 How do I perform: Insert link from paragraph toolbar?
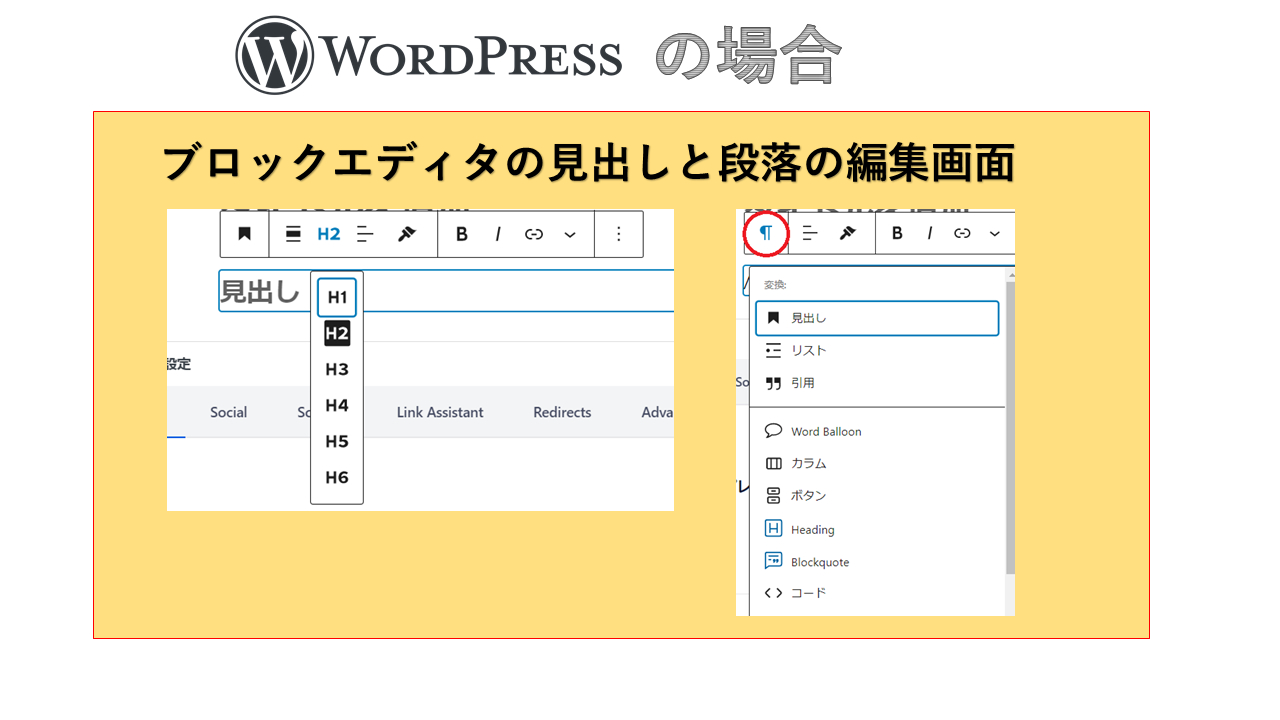click(x=962, y=233)
